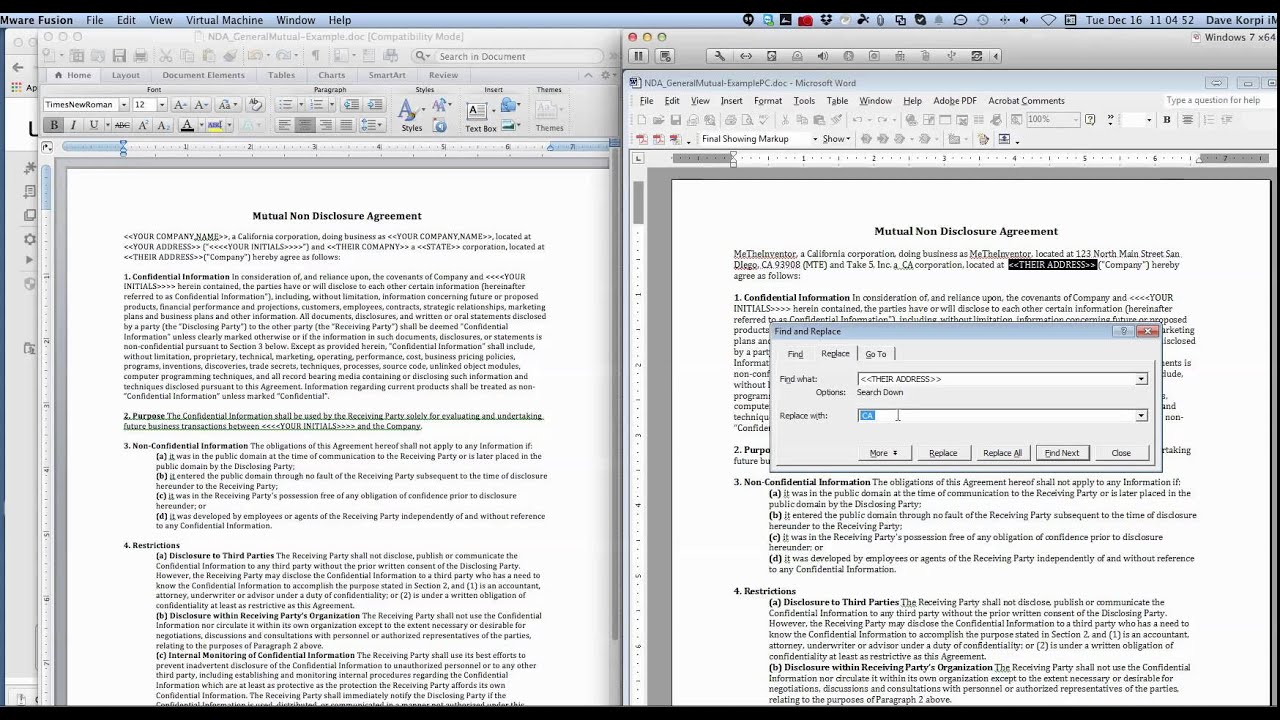
Task: Toggle Bold in Mac Word ribbon
Action: pos(54,125)
